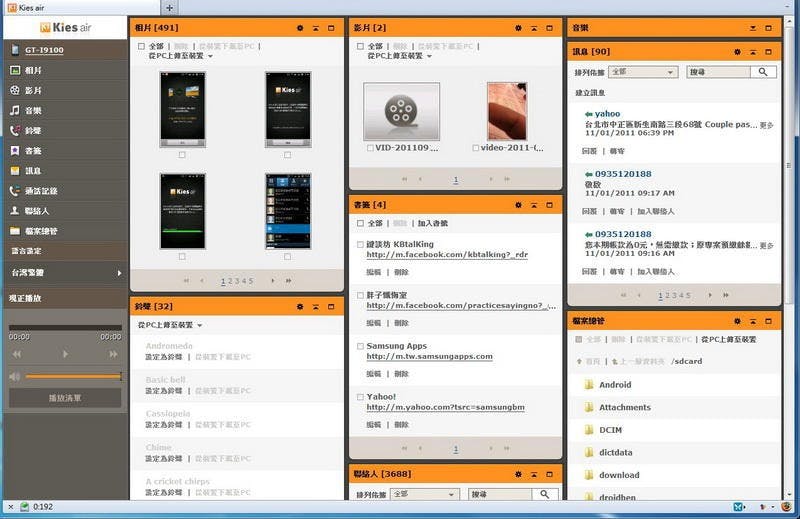This screenshot has width=800, height=519.
Task: Open 影片 (Videos) in the sidebar
Action: [x=33, y=91]
